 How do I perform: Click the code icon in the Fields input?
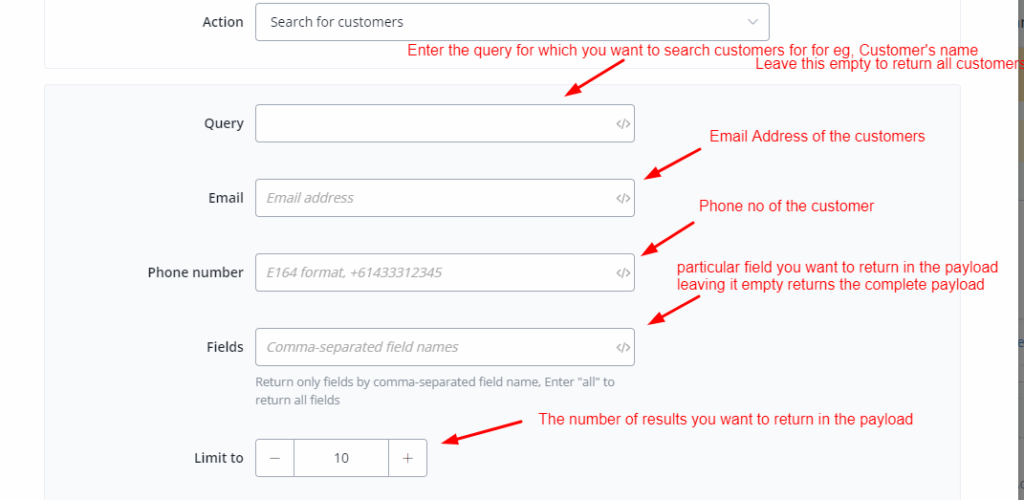(623, 347)
